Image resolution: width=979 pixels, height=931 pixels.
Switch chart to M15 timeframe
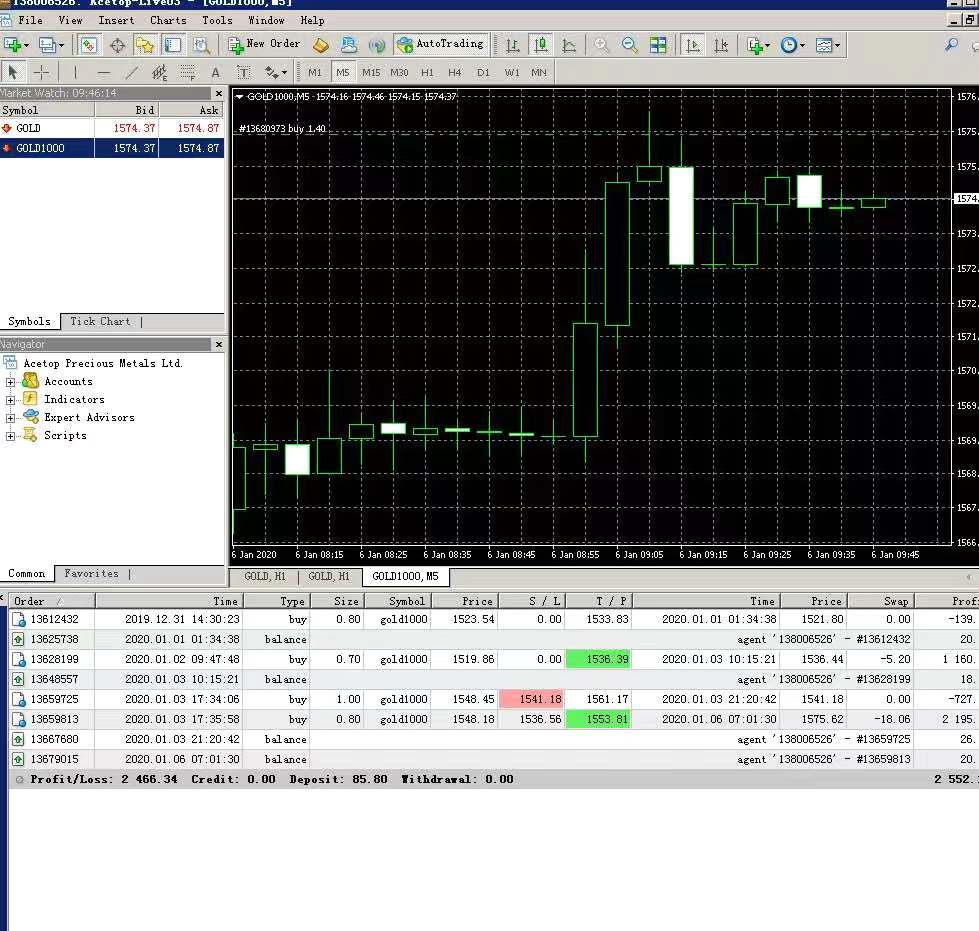click(x=371, y=72)
